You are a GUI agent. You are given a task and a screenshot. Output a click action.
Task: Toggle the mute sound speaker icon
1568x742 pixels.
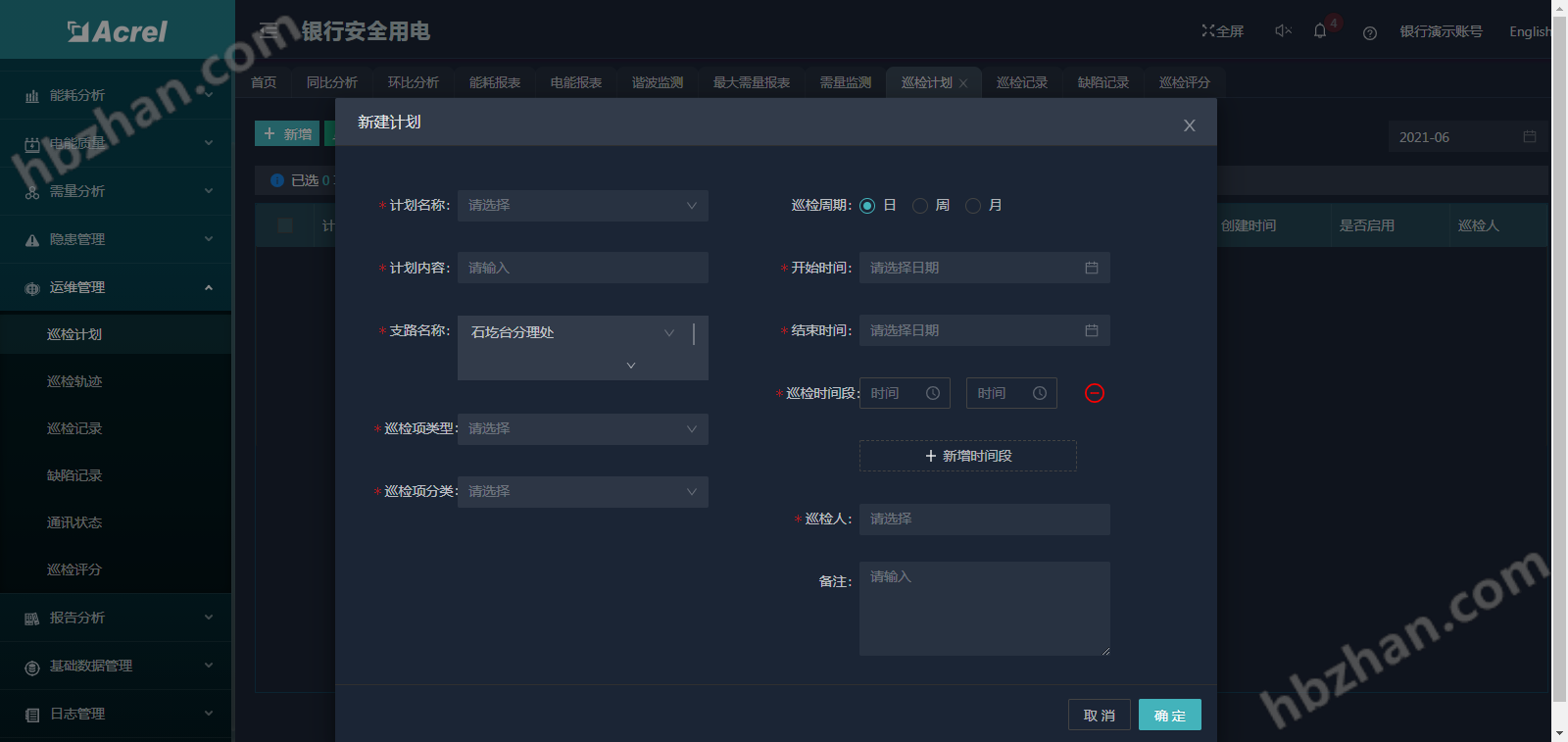pyautogui.click(x=1282, y=31)
